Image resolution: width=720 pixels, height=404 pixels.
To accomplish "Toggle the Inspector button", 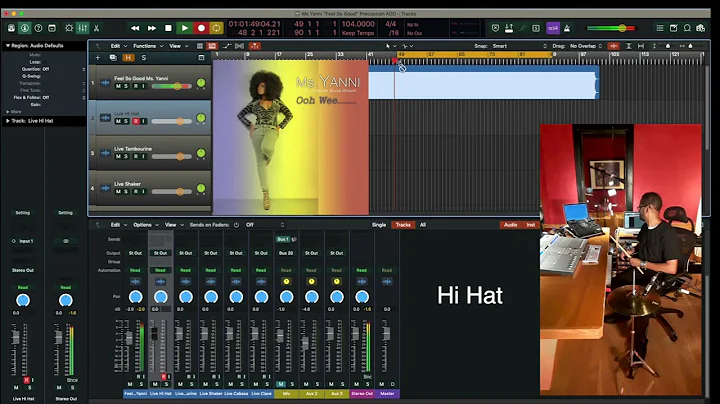I will click(x=25, y=28).
